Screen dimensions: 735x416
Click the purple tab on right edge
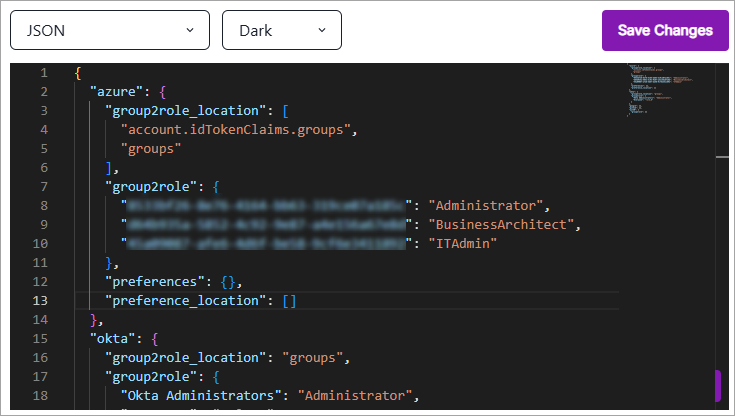click(x=718, y=386)
